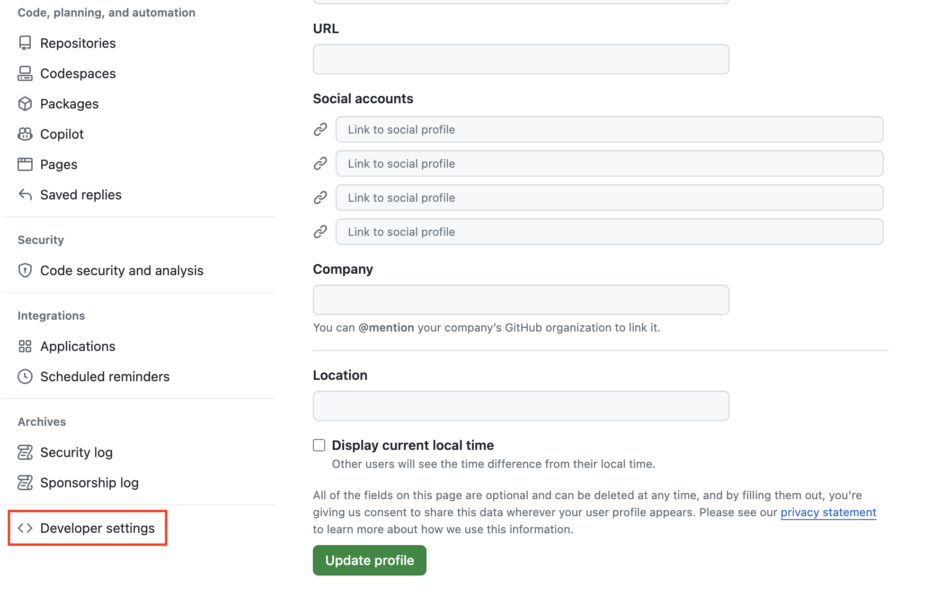Navigate to Sponsorship log in the sidebar
Viewport: 940px width, 592px height.
[25, 482]
